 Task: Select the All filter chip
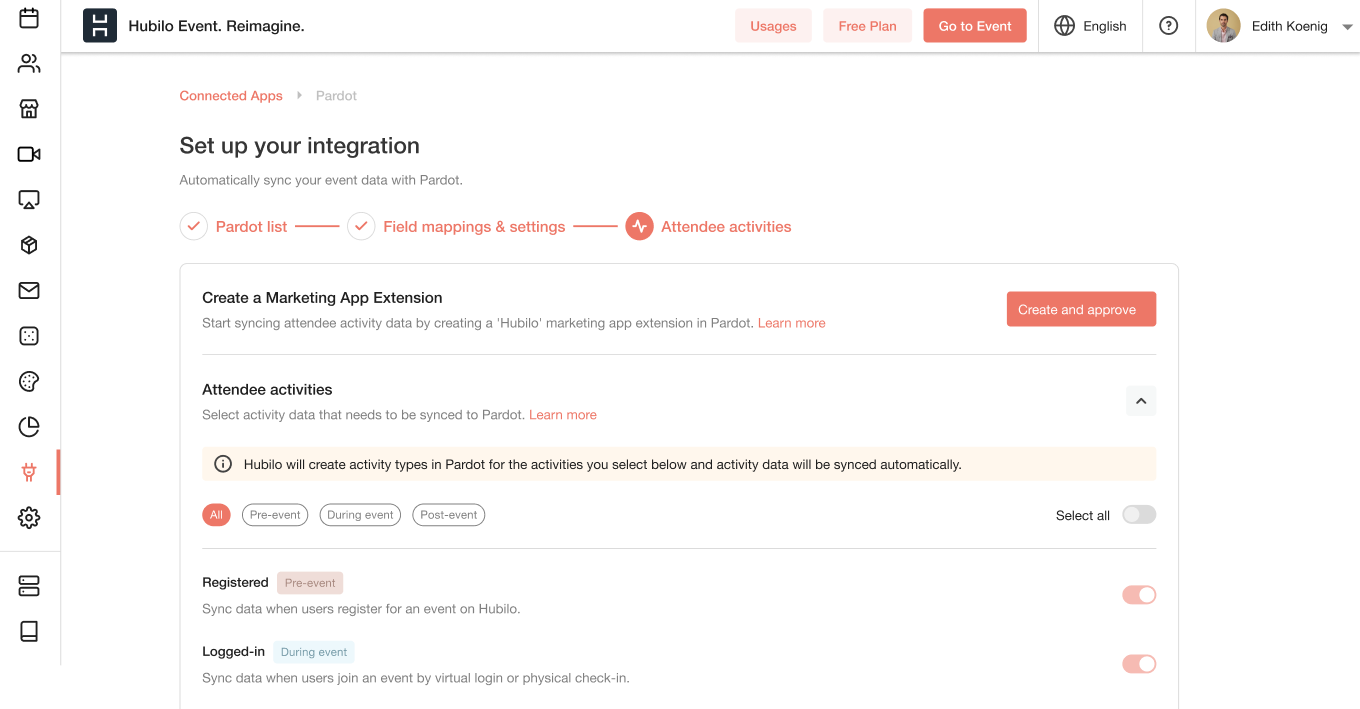[216, 515]
